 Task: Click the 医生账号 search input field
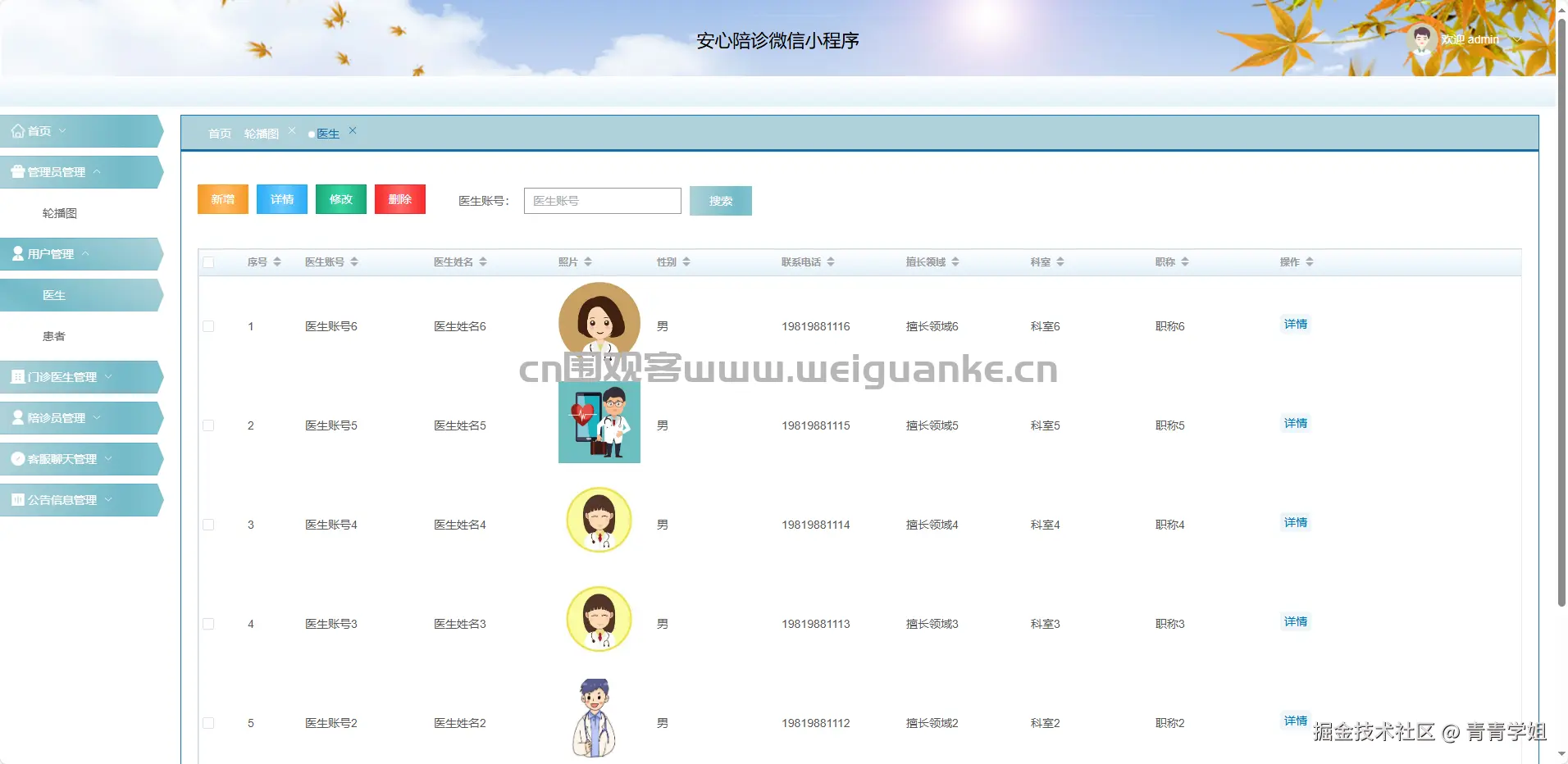[x=601, y=201]
